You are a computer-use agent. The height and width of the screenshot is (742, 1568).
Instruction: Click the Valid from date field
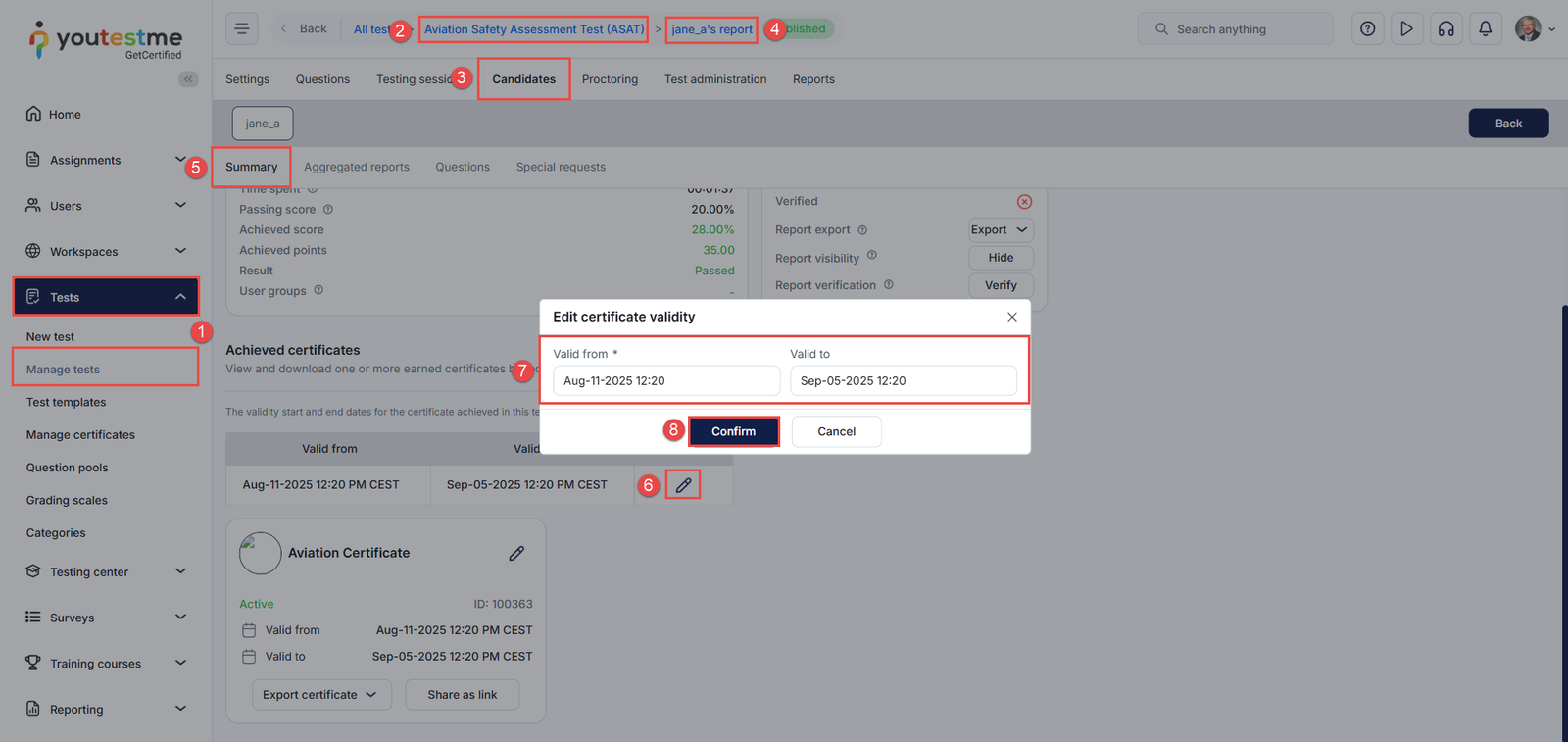click(665, 380)
